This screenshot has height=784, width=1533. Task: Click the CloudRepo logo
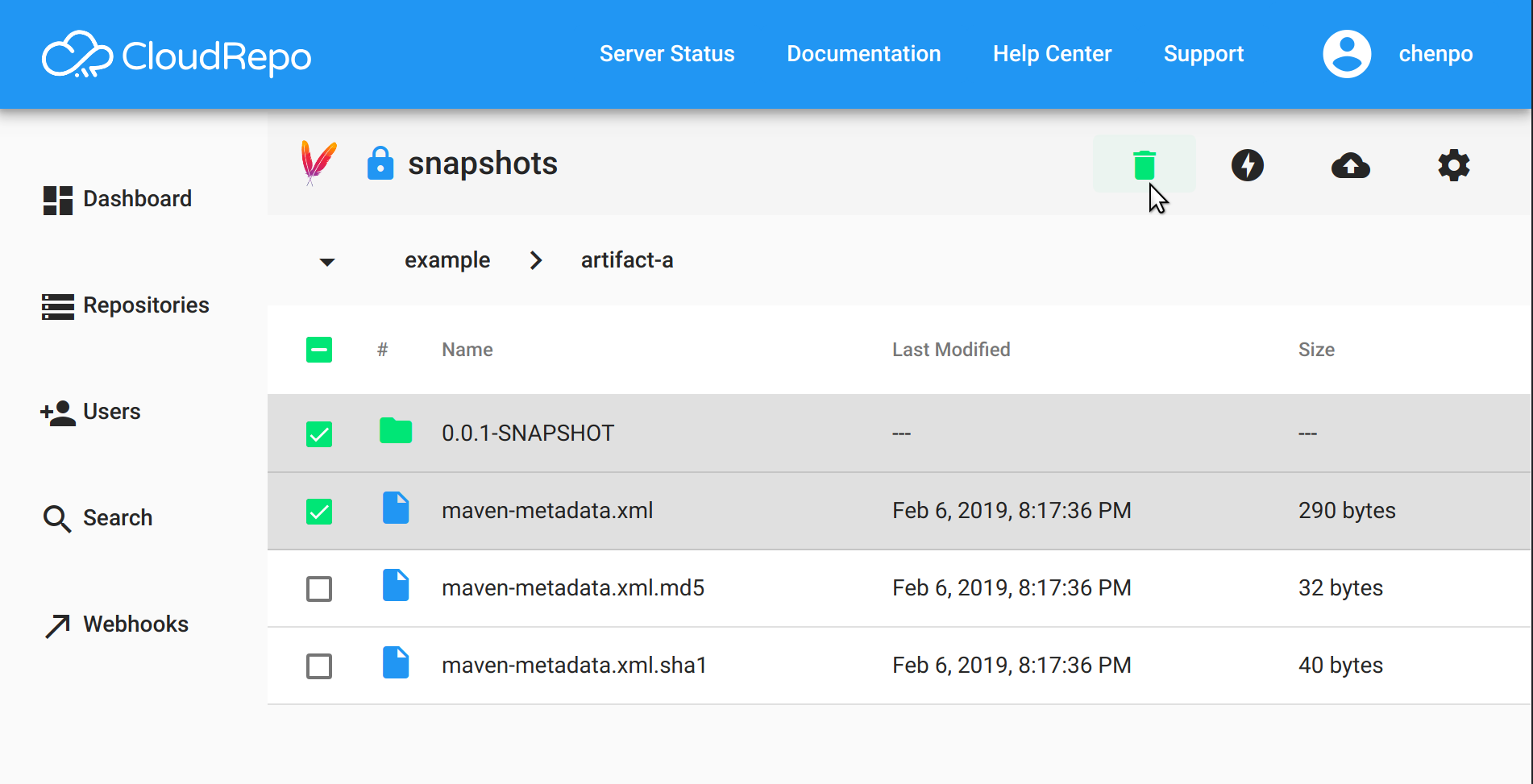pos(177,55)
